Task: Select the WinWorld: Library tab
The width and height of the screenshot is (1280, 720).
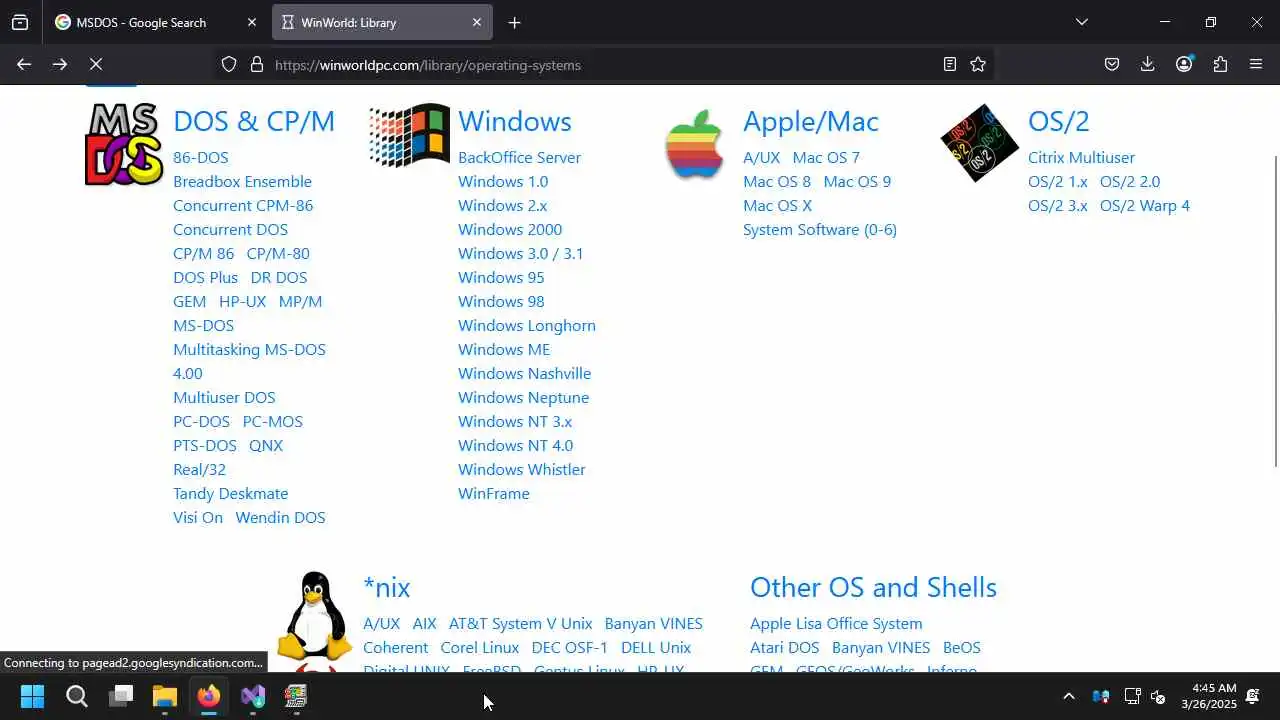Action: 382,22
